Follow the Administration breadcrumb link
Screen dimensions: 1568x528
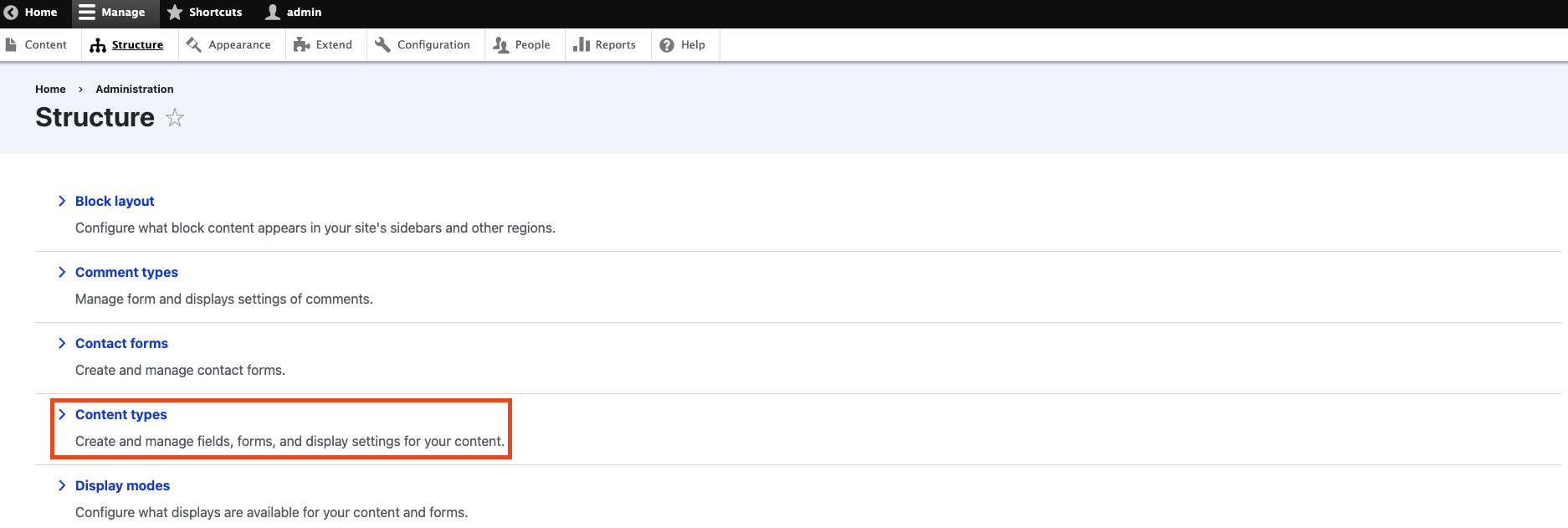[x=135, y=89]
